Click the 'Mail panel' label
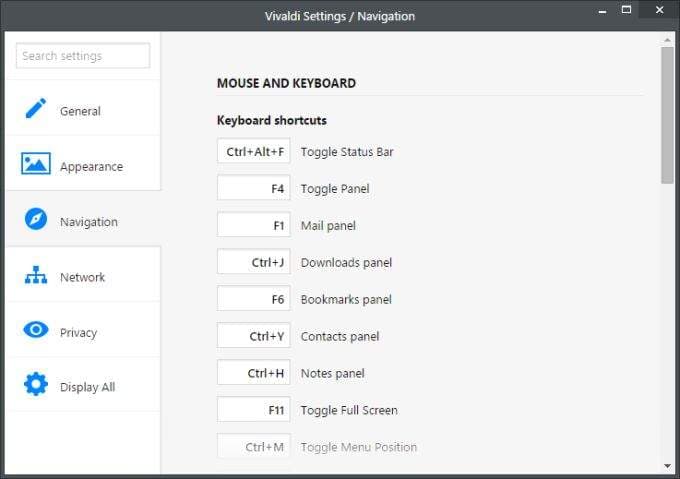The image size is (680, 479). [328, 226]
